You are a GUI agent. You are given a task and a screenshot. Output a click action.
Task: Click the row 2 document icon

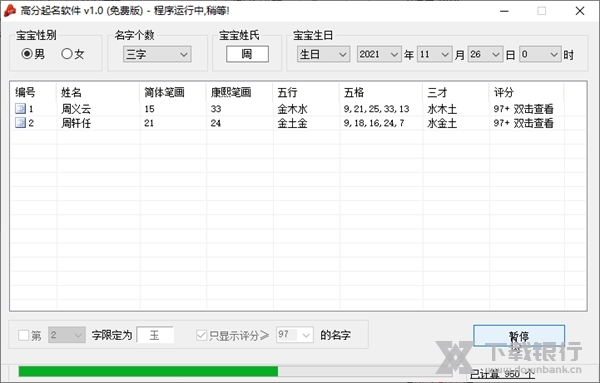(20, 123)
